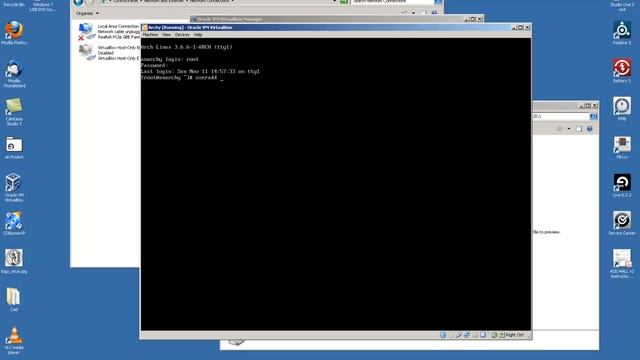This screenshot has width=640, height=360.
Task: Open the VLC media player desktop icon
Action: click(14, 340)
